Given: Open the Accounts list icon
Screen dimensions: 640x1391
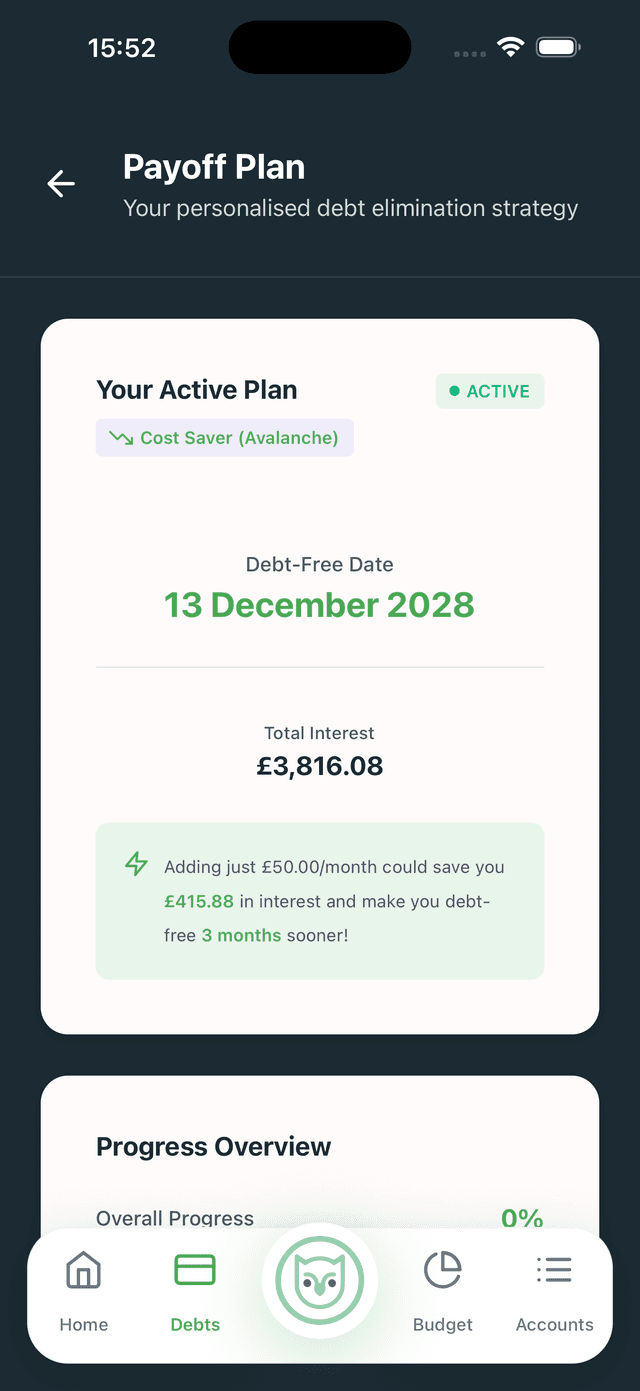Looking at the screenshot, I should tap(554, 1271).
